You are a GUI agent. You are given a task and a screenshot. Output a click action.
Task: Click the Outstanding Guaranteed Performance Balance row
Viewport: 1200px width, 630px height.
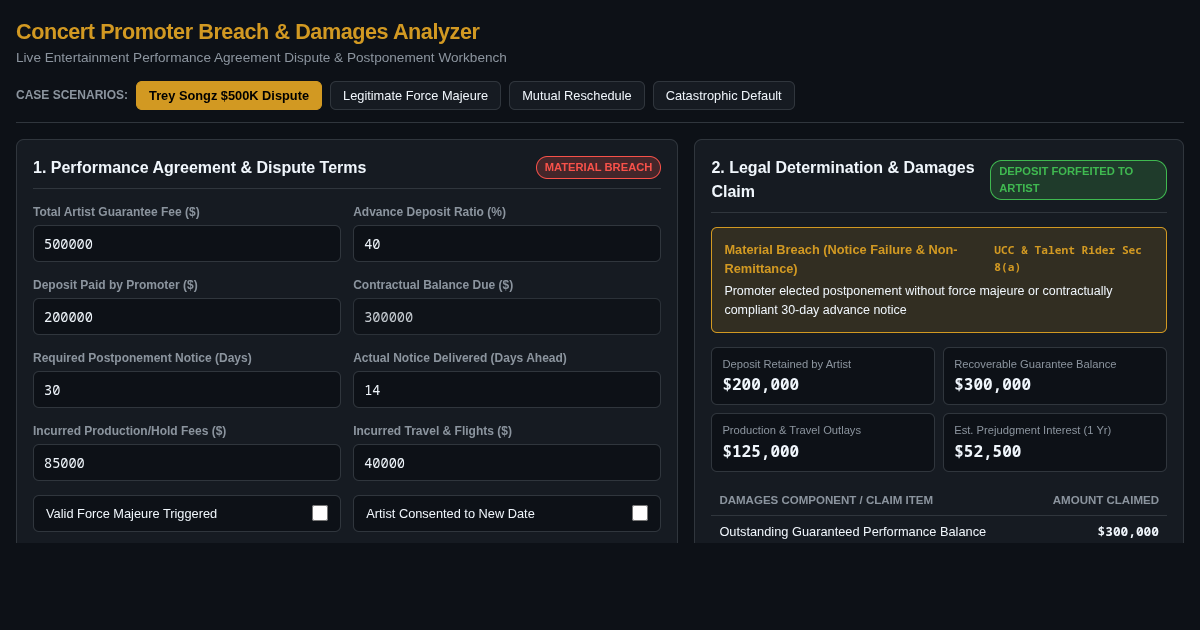coord(939,531)
